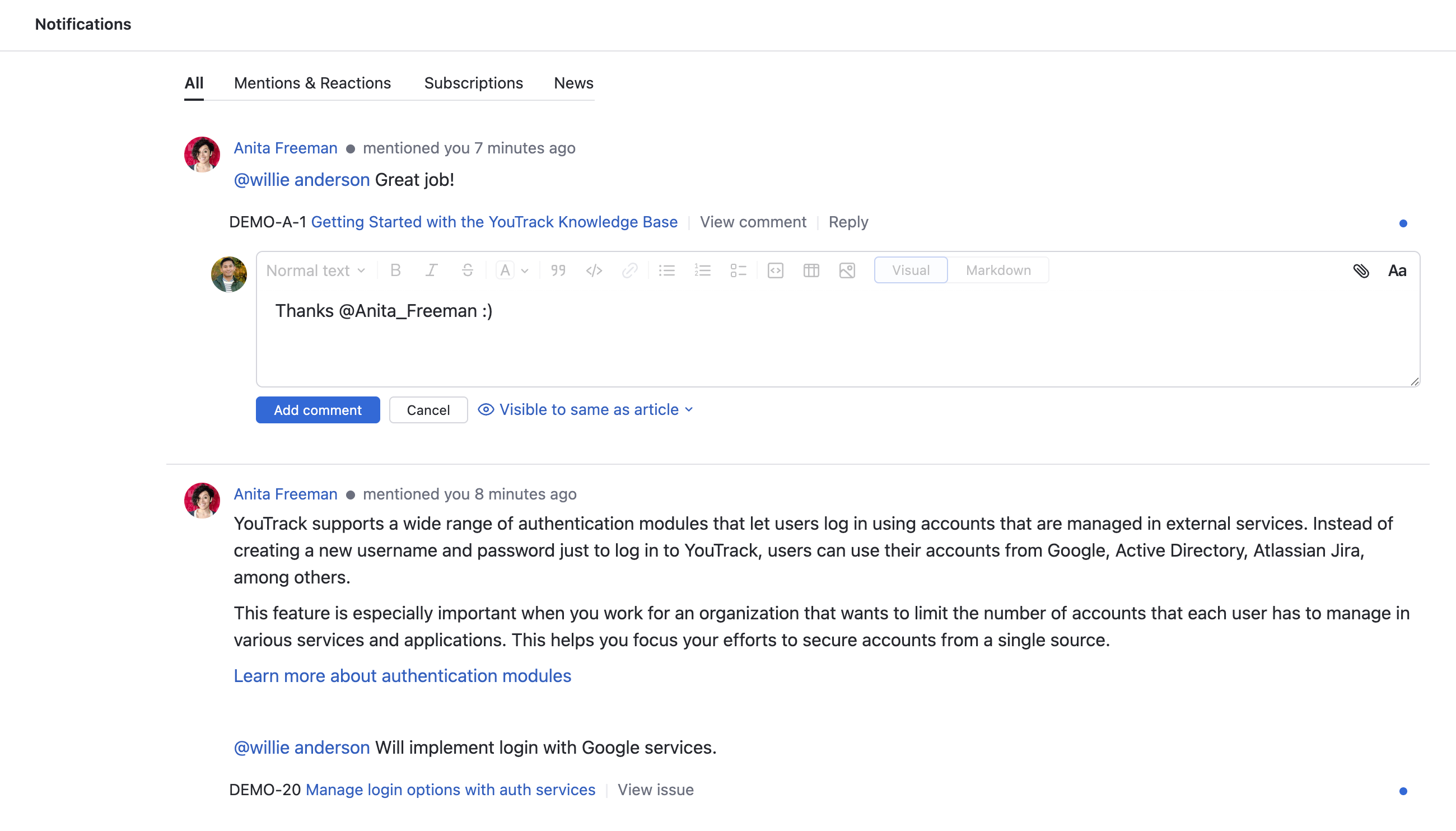This screenshot has height=831, width=1456.
Task: Insert inline code formatting
Action: (594, 270)
